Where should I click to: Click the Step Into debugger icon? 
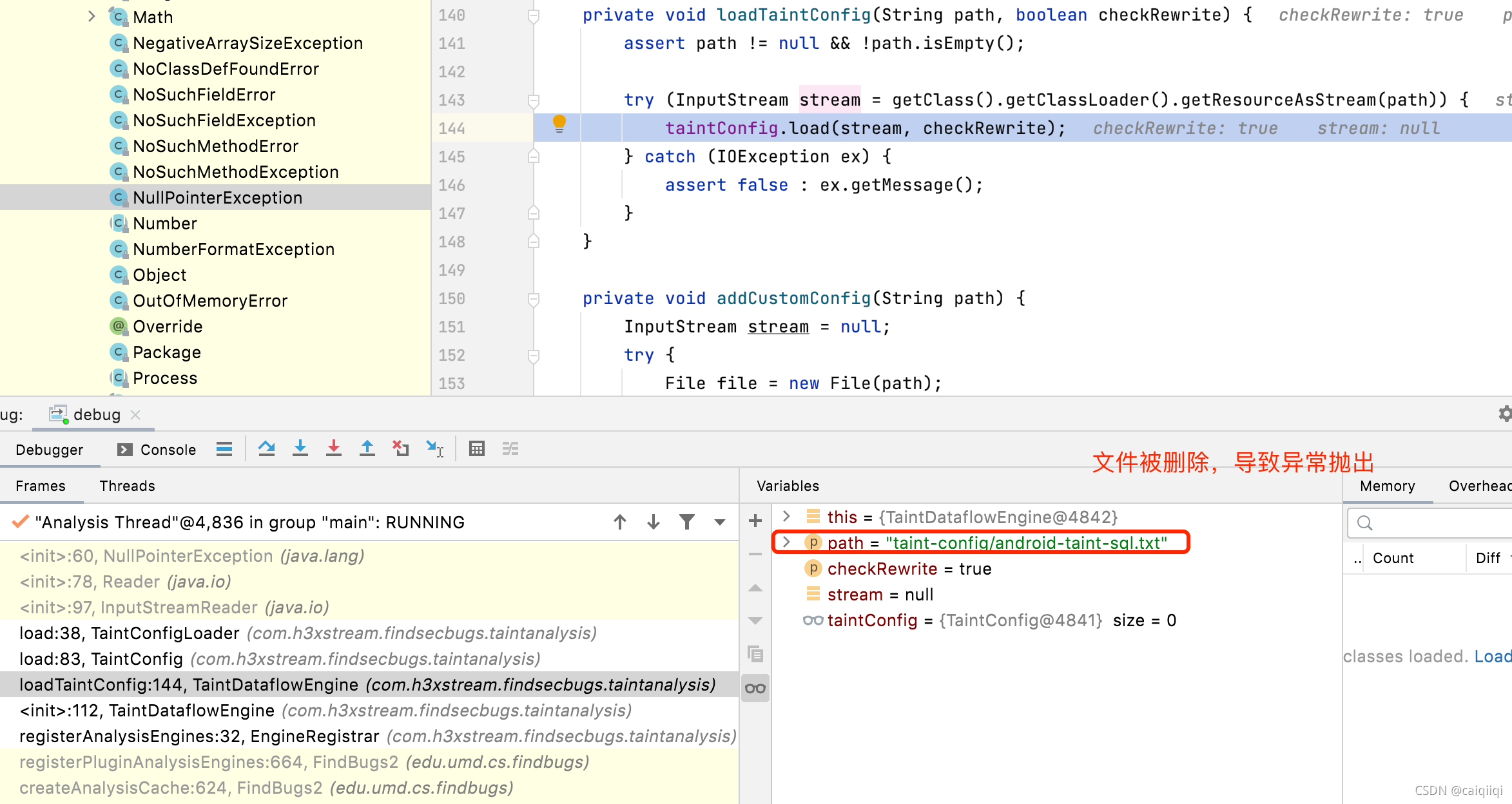pyautogui.click(x=300, y=448)
